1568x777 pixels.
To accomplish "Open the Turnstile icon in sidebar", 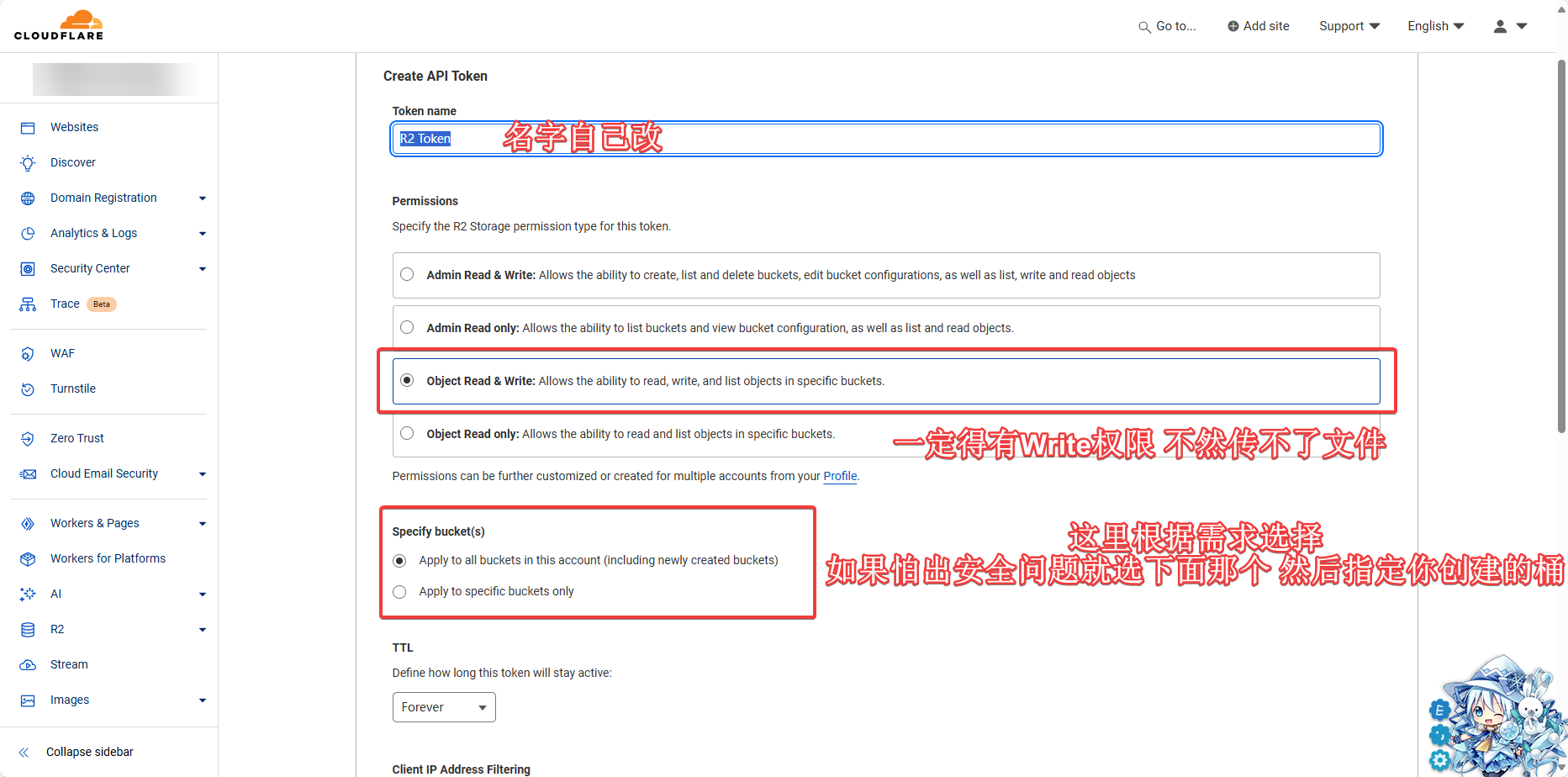I will coord(28,389).
